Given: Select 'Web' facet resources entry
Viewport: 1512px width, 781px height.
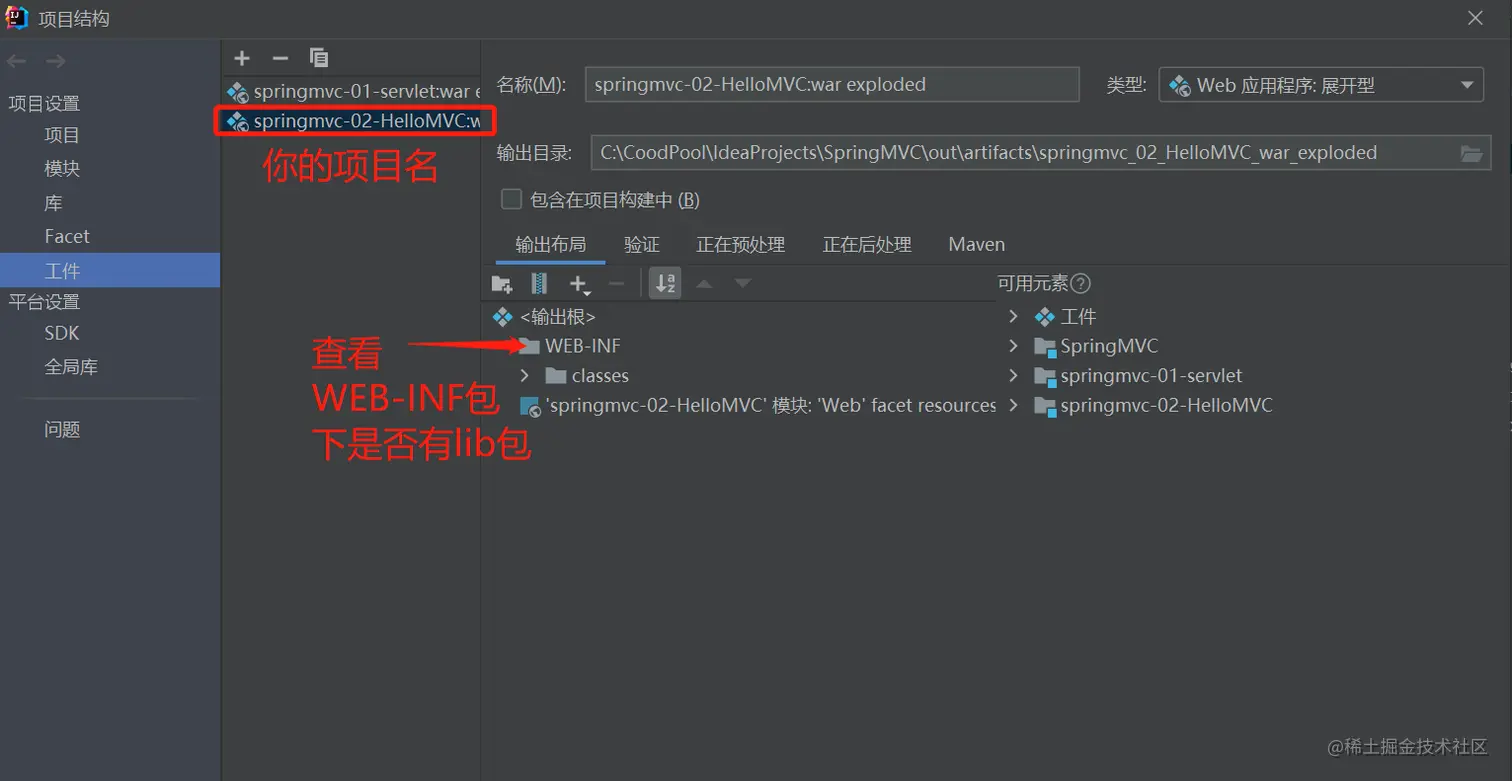Looking at the screenshot, I should click(758, 406).
